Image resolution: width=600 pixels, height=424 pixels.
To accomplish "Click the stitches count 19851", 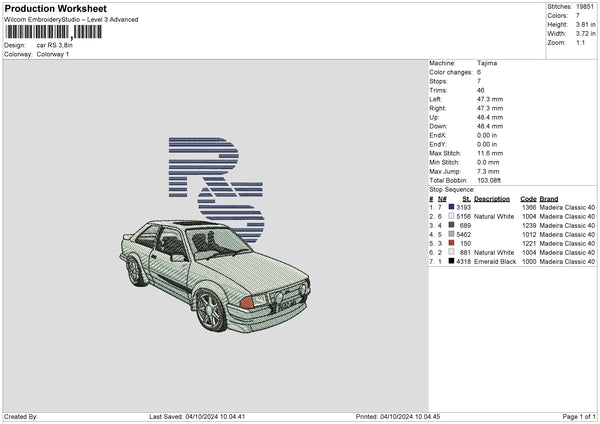I will coord(585,7).
